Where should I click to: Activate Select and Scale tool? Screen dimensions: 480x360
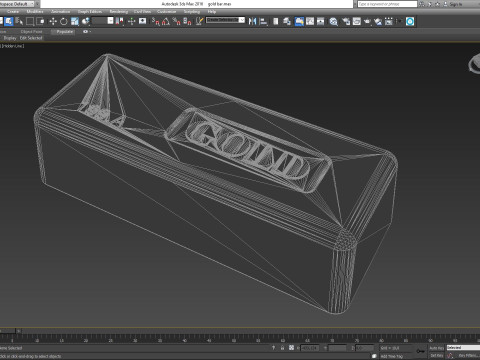(75, 21)
